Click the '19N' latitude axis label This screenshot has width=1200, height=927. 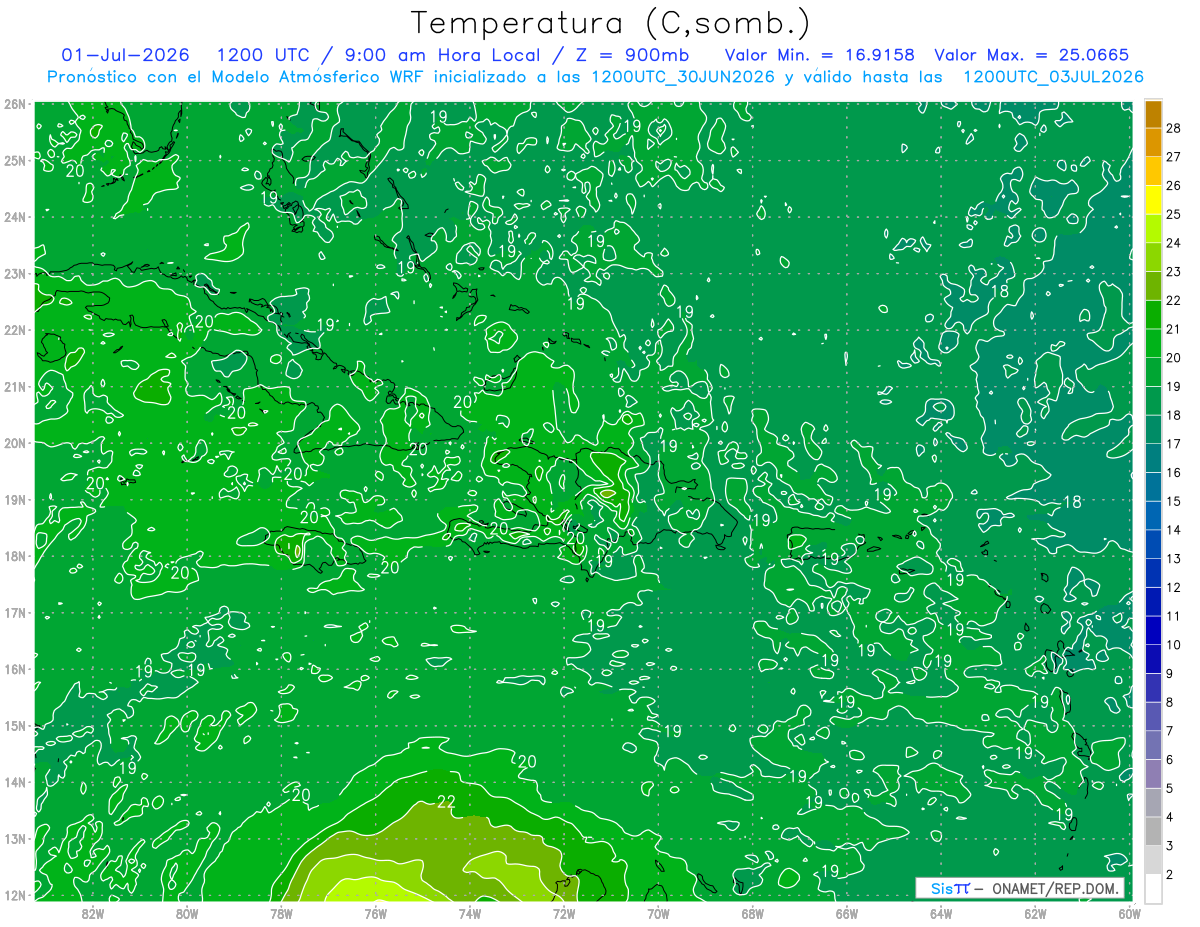tap(16, 499)
